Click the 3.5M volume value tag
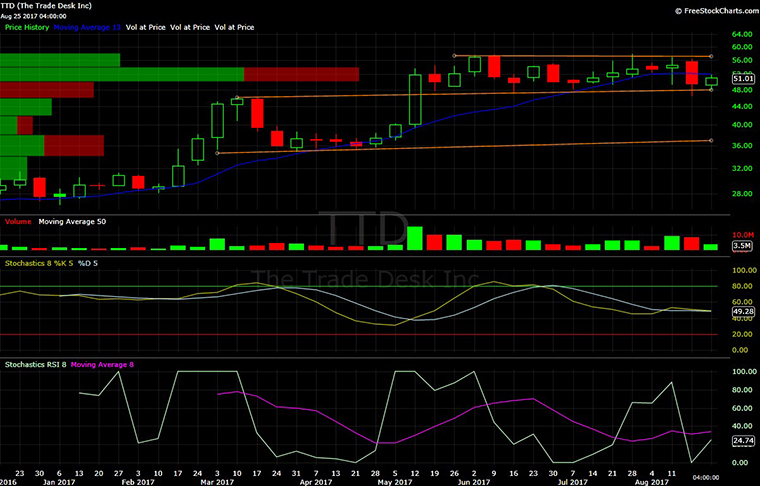760x486 pixels. 742,246
